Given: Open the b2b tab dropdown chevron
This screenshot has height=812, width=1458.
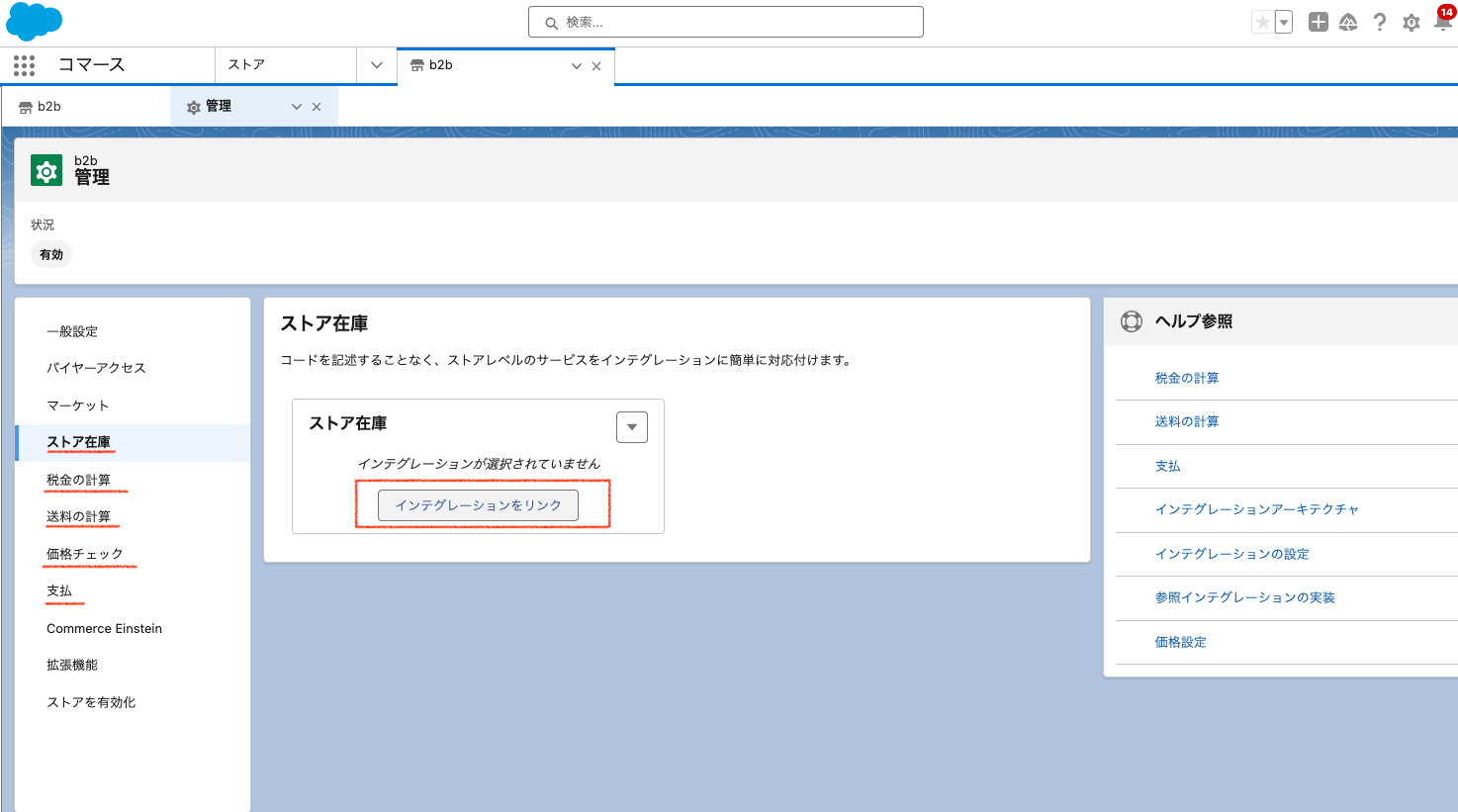Looking at the screenshot, I should tap(576, 66).
